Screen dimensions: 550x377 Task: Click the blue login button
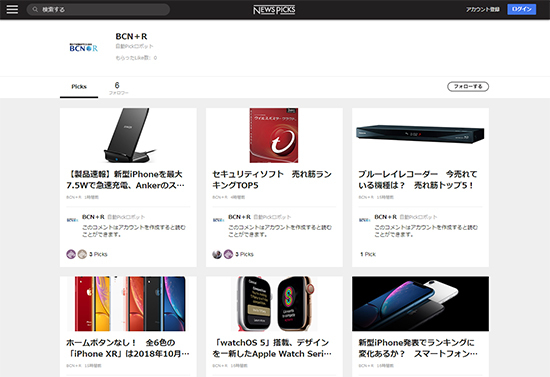click(522, 9)
